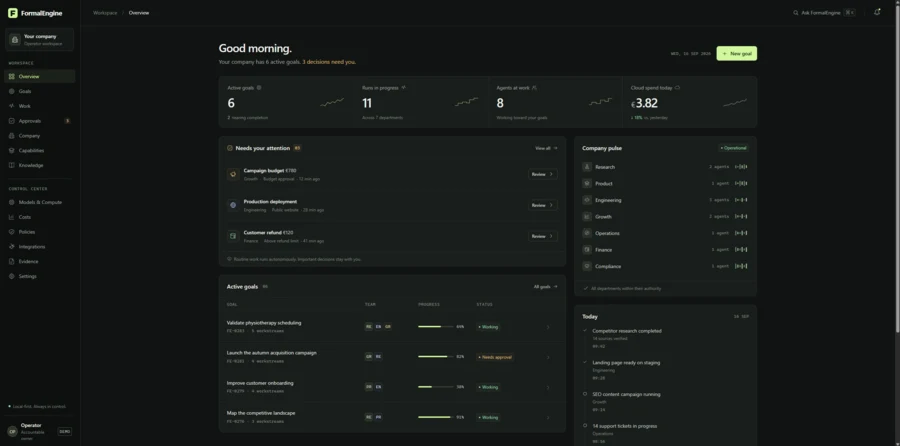Screen dimensions: 900x446
Task: Open Approvals badge count 3
Action: 67,121
